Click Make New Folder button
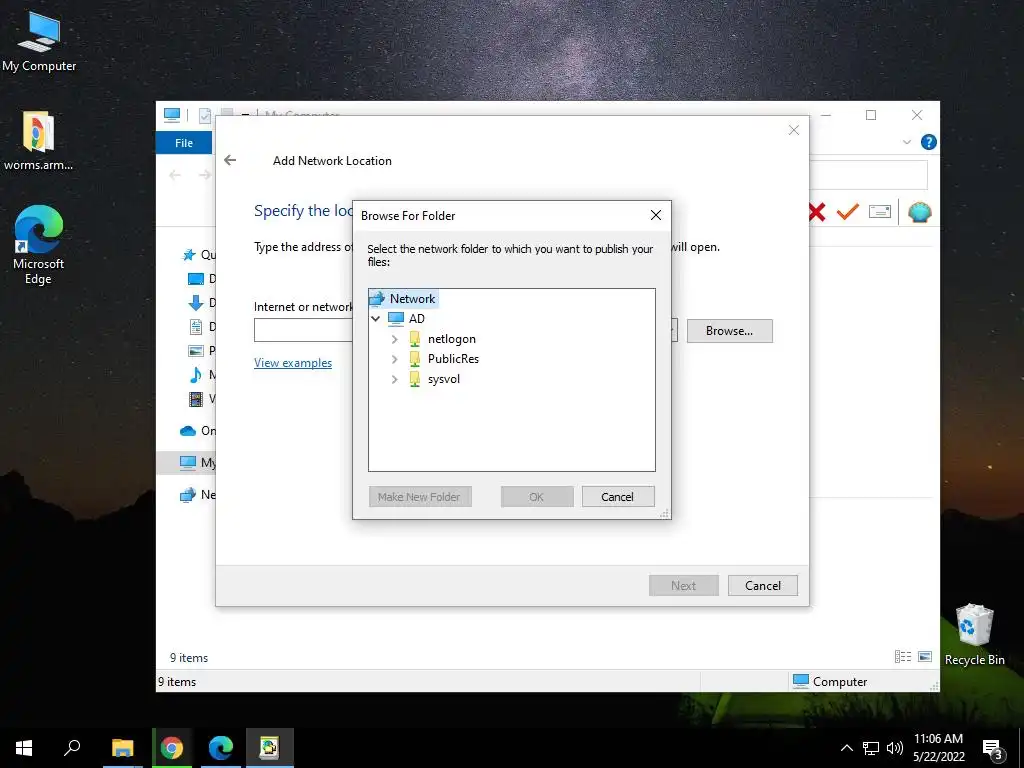1024x768 pixels. tap(419, 497)
